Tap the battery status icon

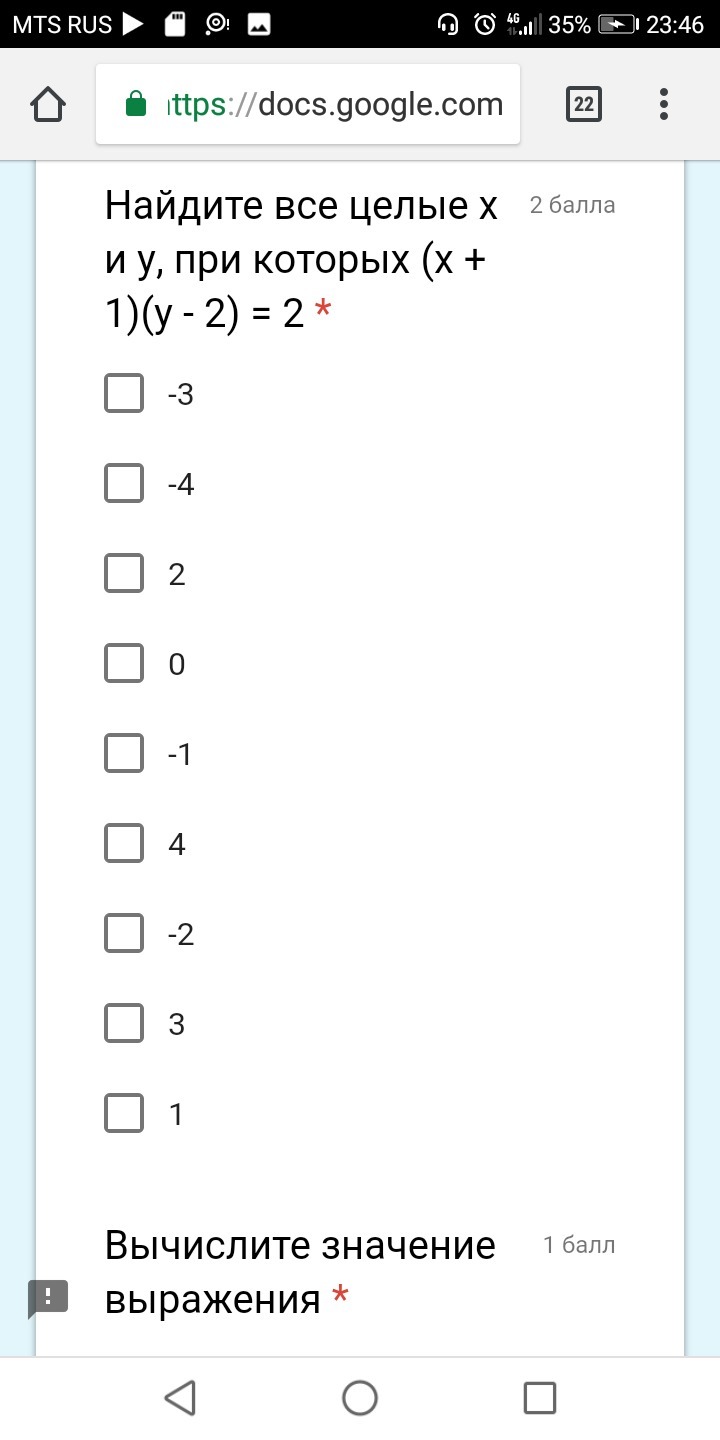click(x=619, y=25)
